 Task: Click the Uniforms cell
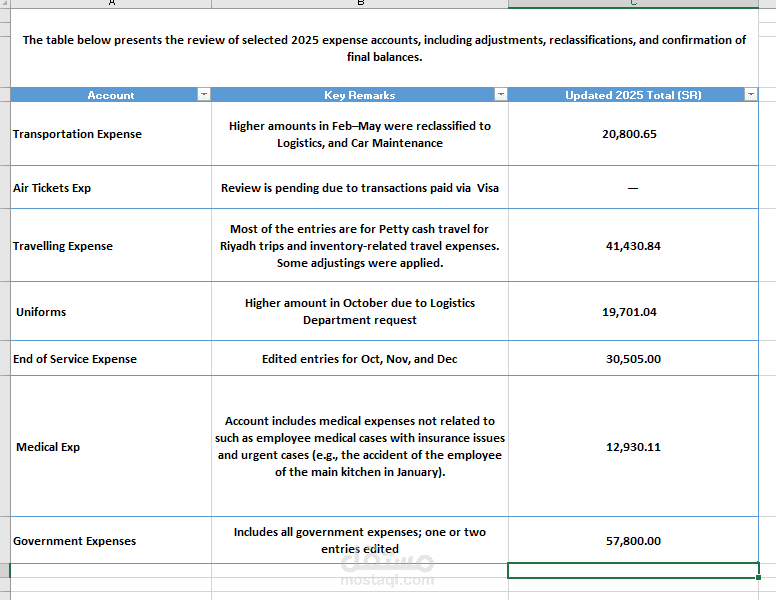[111, 311]
